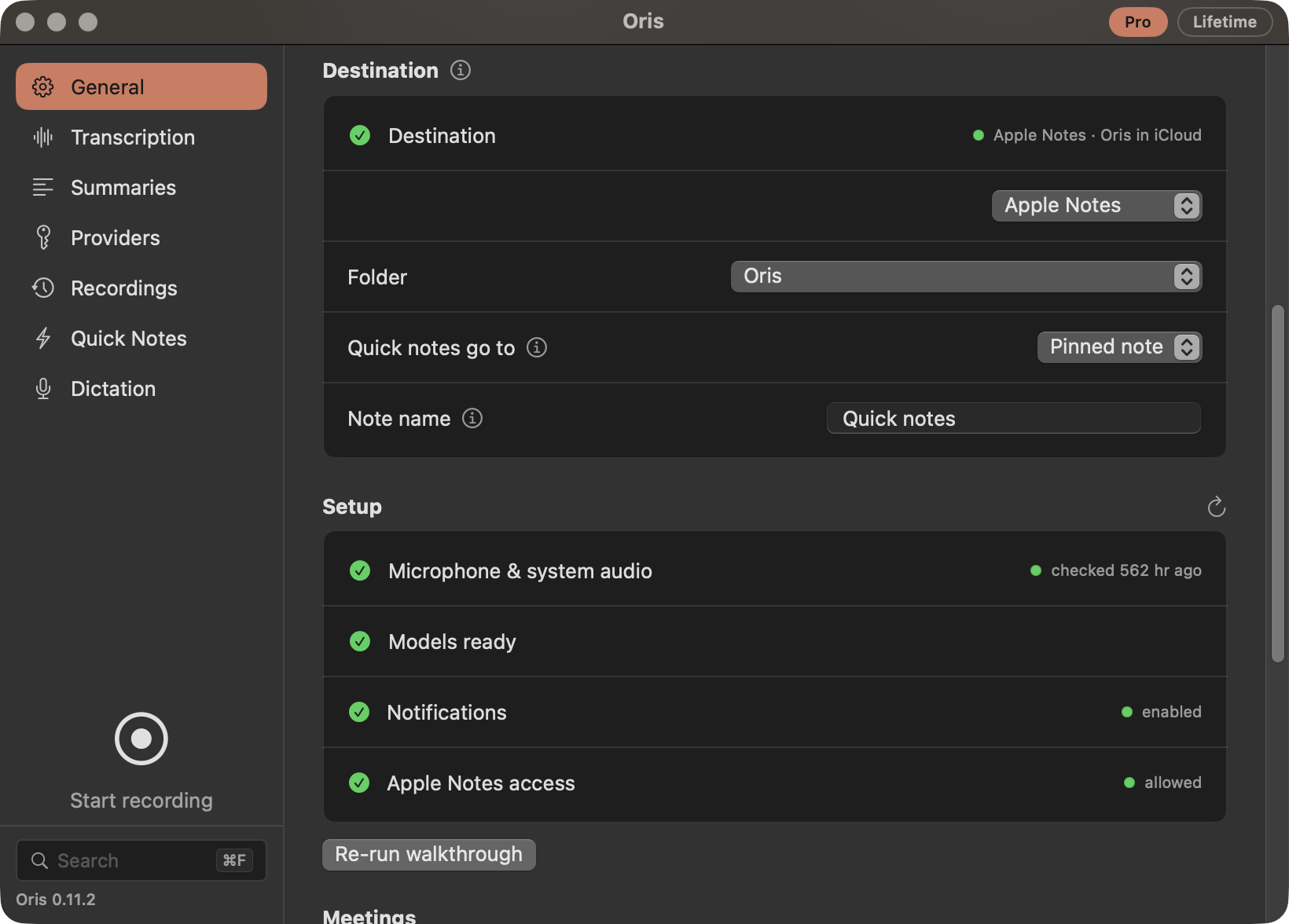Click the info icon next to Note name
Image resolution: width=1289 pixels, height=924 pixels.
[472, 418]
